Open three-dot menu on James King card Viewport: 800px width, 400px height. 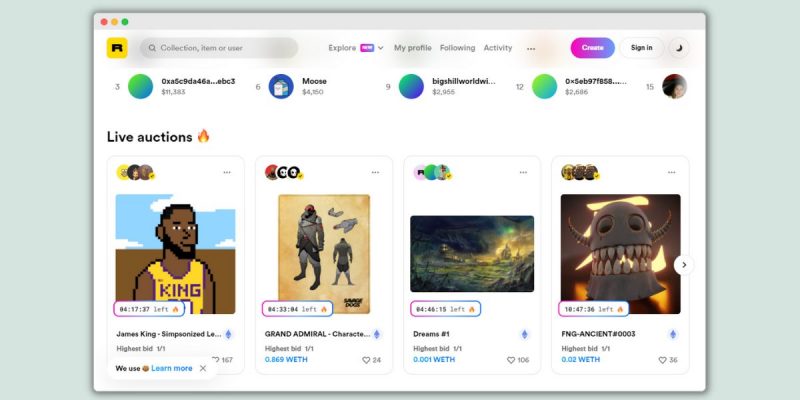227,172
